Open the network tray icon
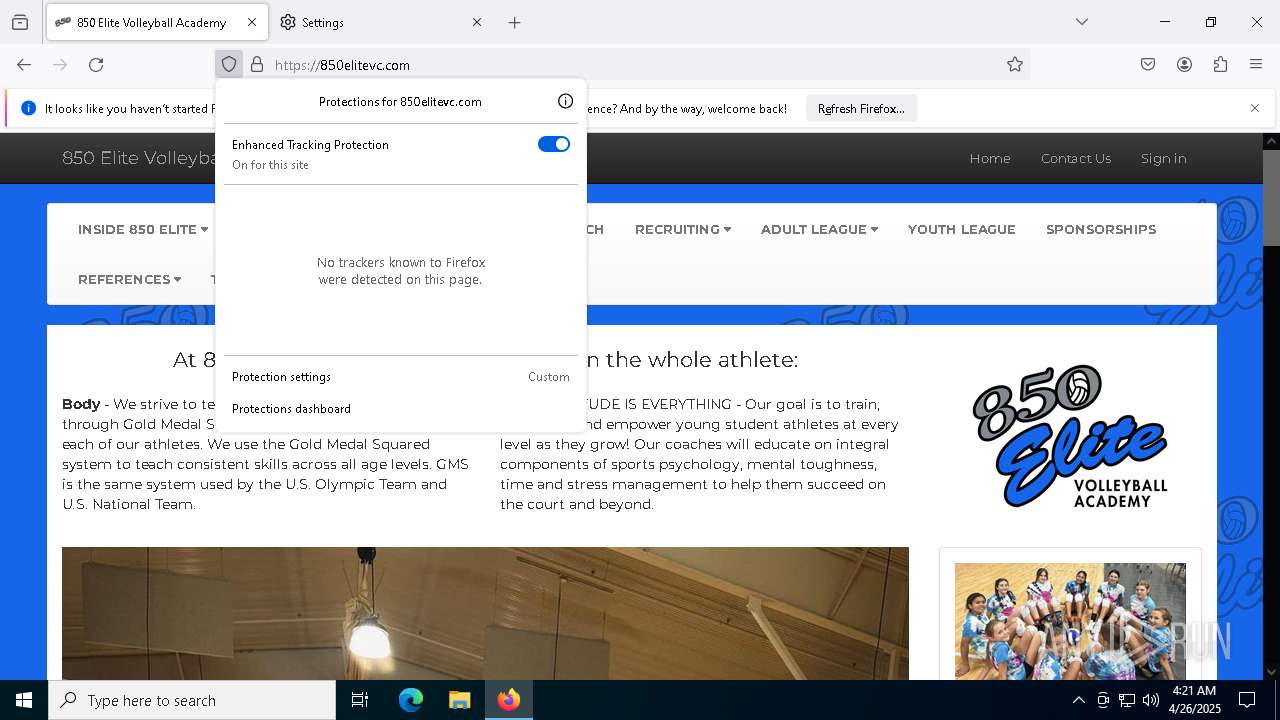 coord(1127,700)
